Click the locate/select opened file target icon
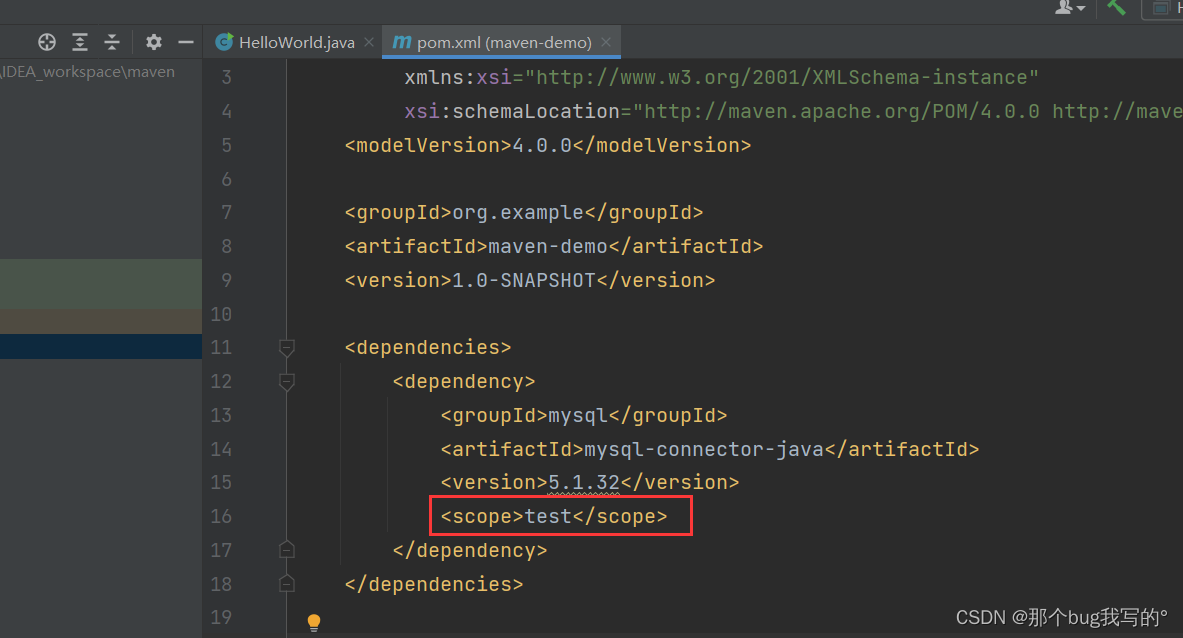 [47, 42]
